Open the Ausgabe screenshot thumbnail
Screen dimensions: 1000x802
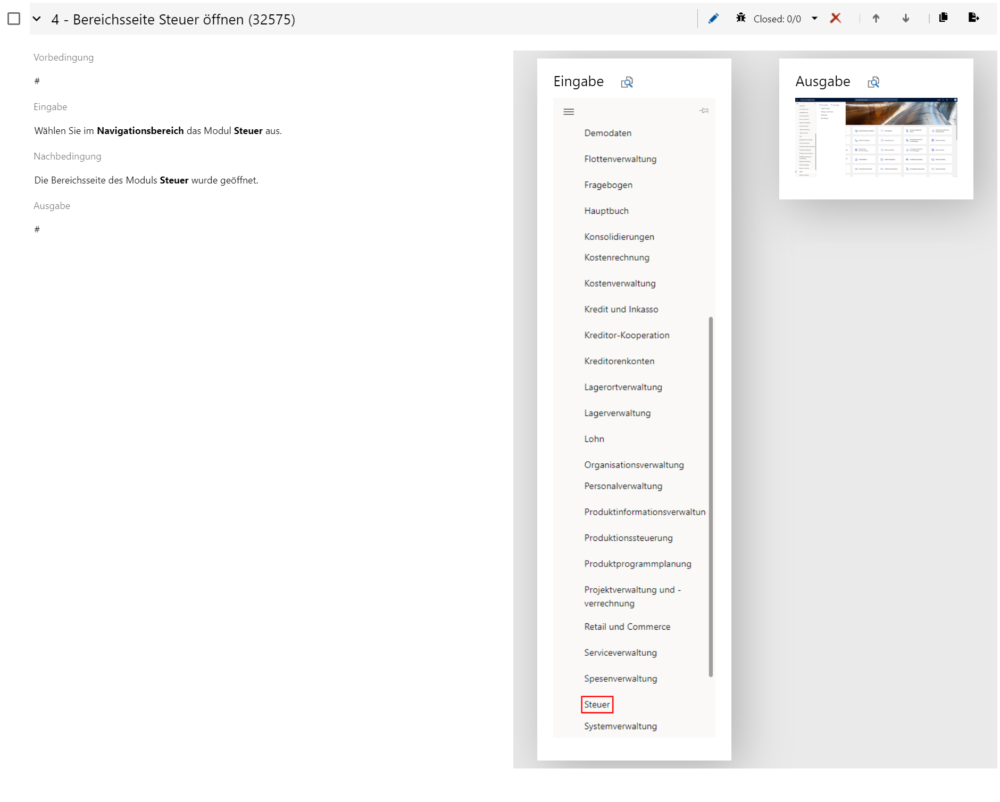(876, 137)
